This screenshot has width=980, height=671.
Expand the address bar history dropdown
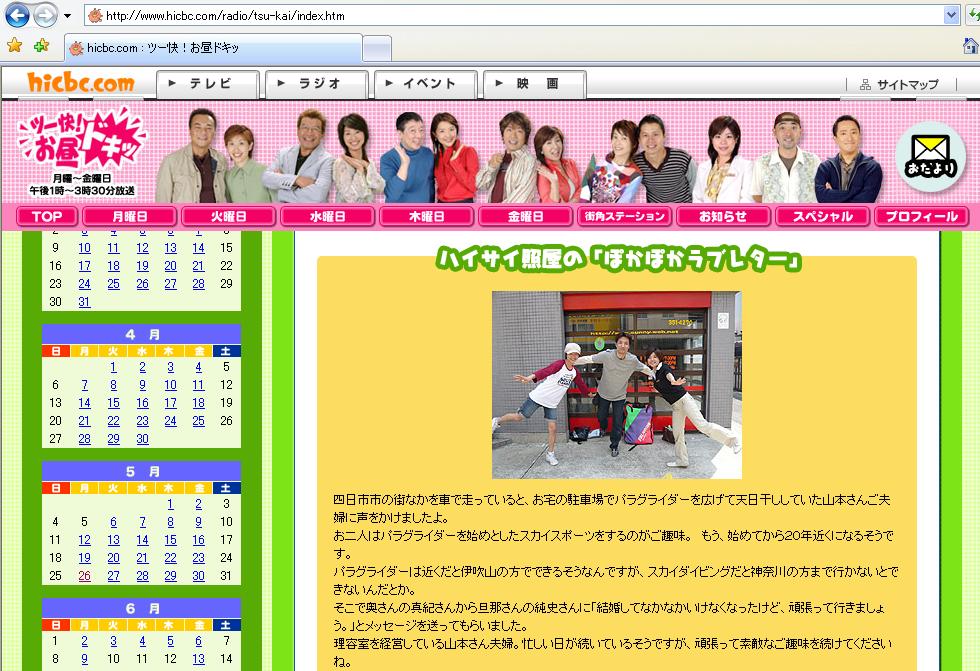[x=951, y=16]
